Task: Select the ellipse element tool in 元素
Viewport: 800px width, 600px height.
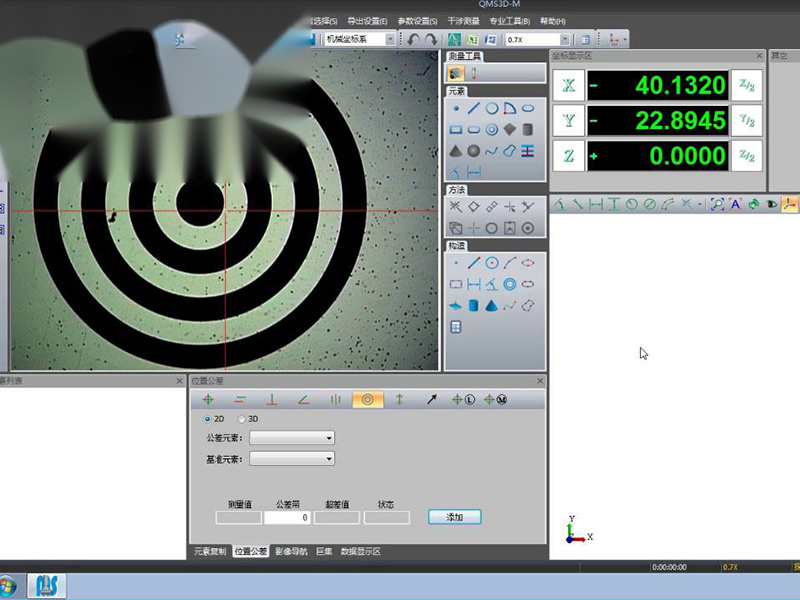Action: click(528, 109)
